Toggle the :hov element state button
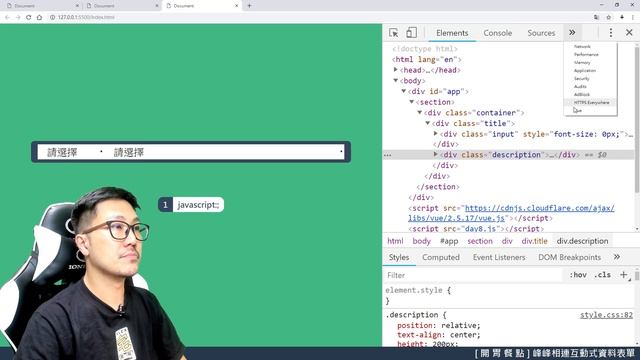This screenshot has width=640, height=360. (578, 275)
